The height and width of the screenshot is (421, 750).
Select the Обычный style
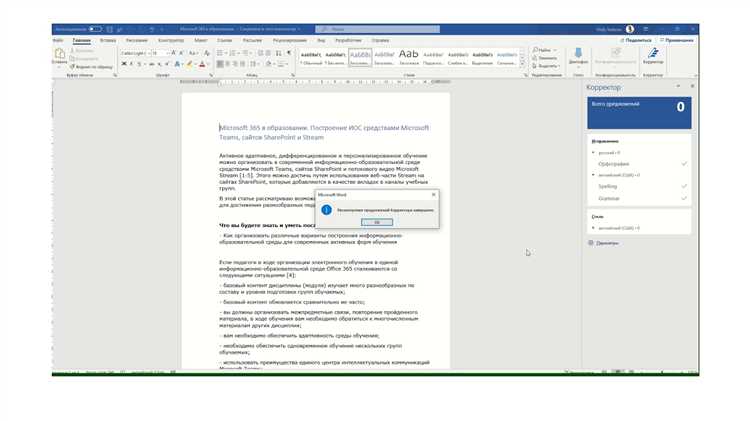point(311,58)
